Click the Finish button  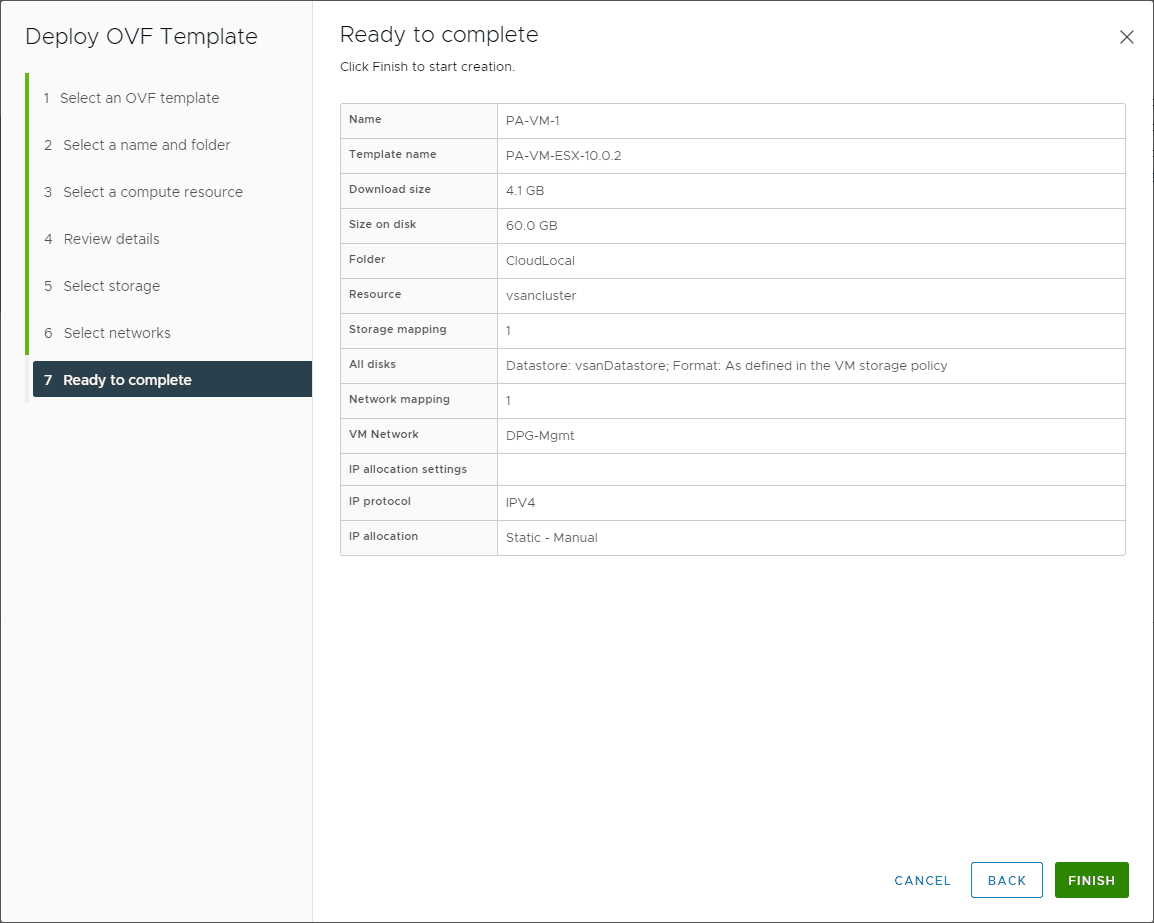(1091, 880)
